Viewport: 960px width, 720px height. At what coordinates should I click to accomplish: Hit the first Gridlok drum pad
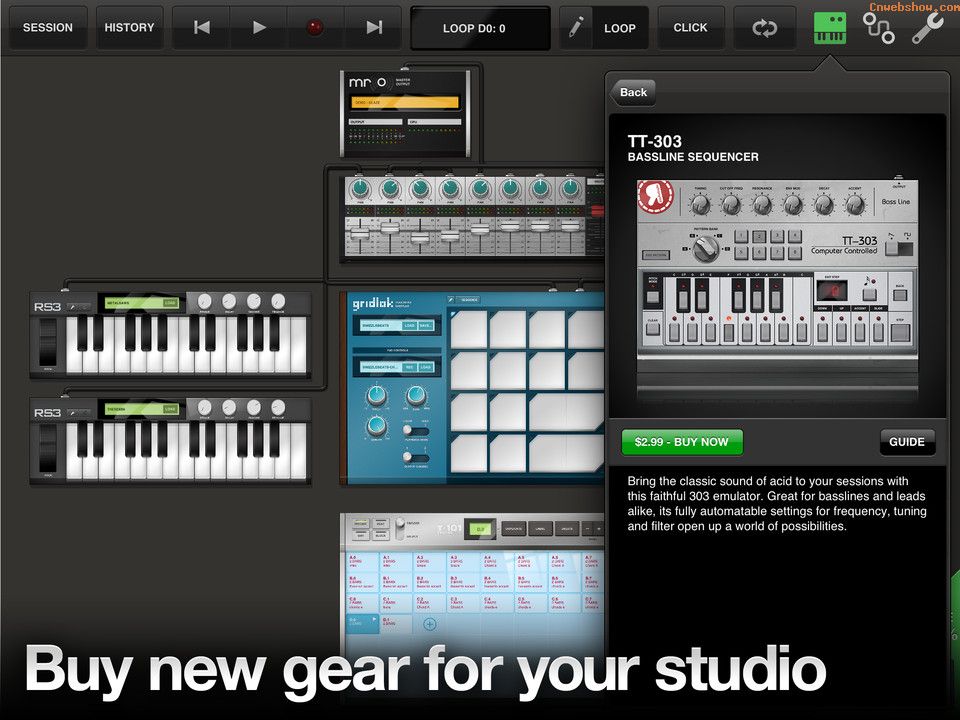(469, 329)
